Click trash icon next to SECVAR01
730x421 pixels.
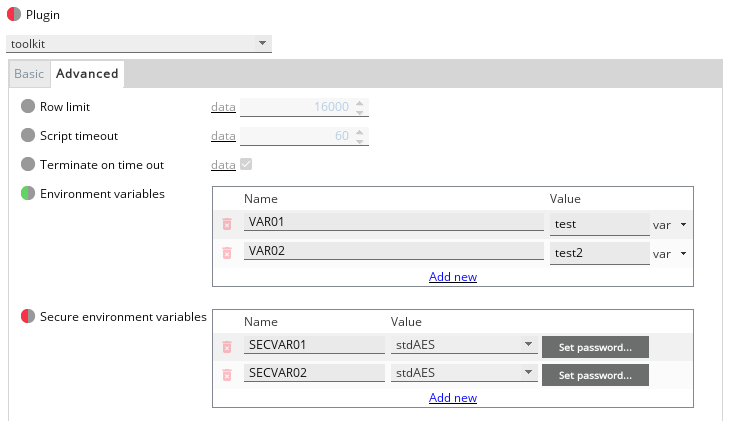(x=227, y=346)
